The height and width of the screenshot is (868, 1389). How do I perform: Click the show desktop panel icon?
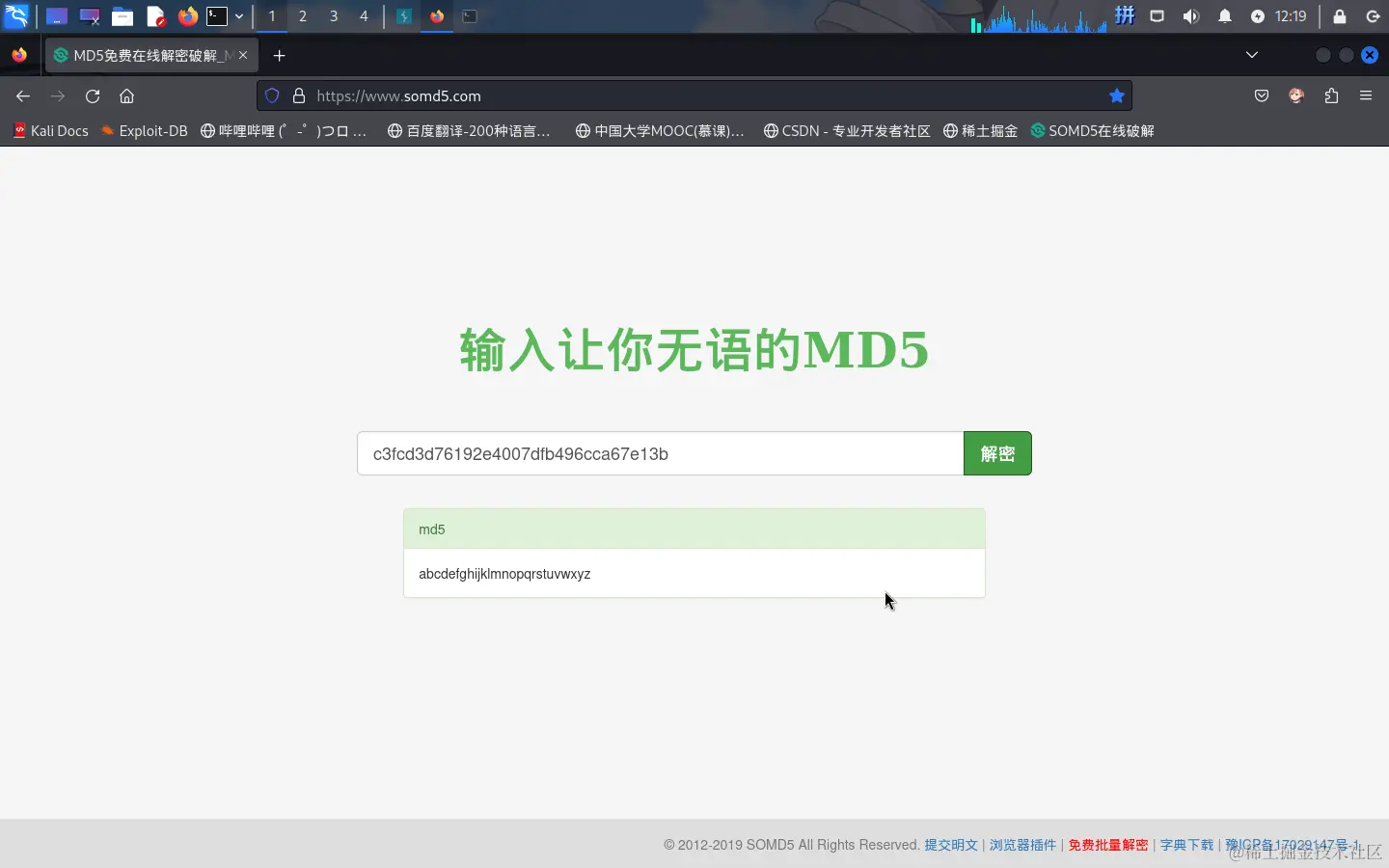point(57,16)
